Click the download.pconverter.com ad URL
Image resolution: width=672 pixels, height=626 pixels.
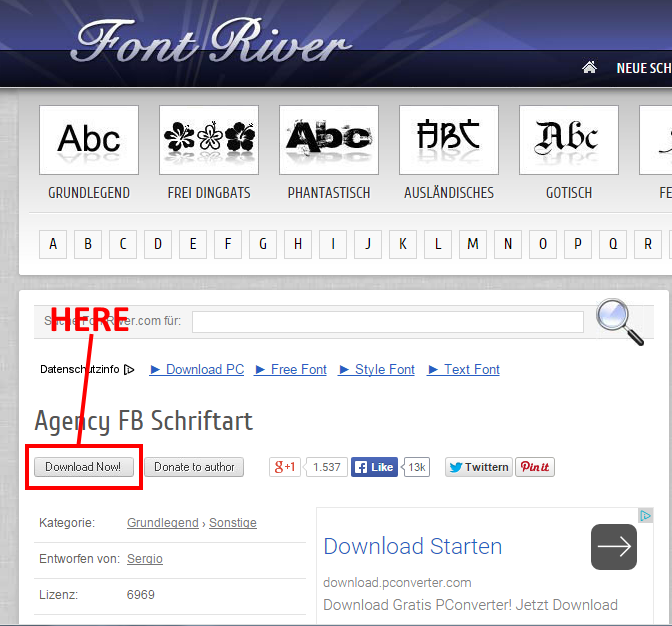tap(397, 583)
